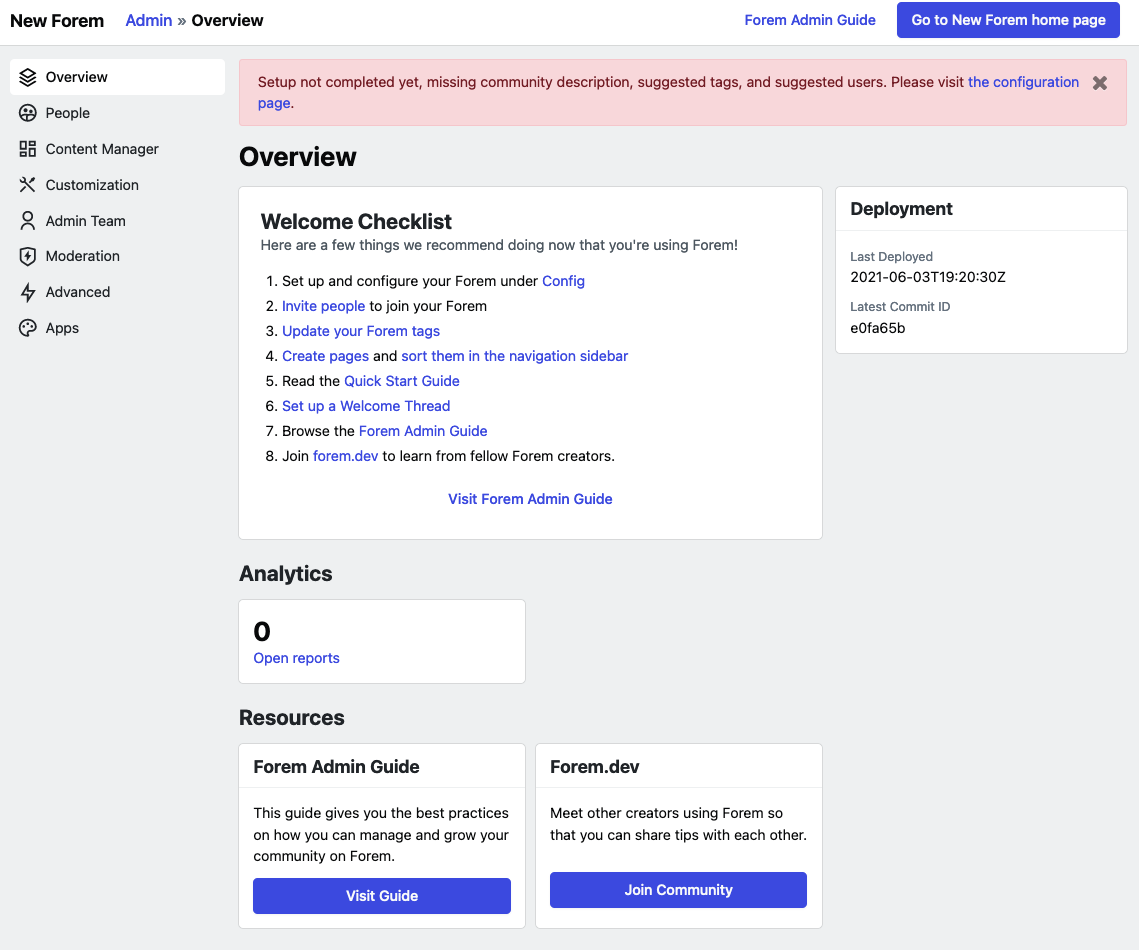Click the Create pages link

click(x=325, y=356)
